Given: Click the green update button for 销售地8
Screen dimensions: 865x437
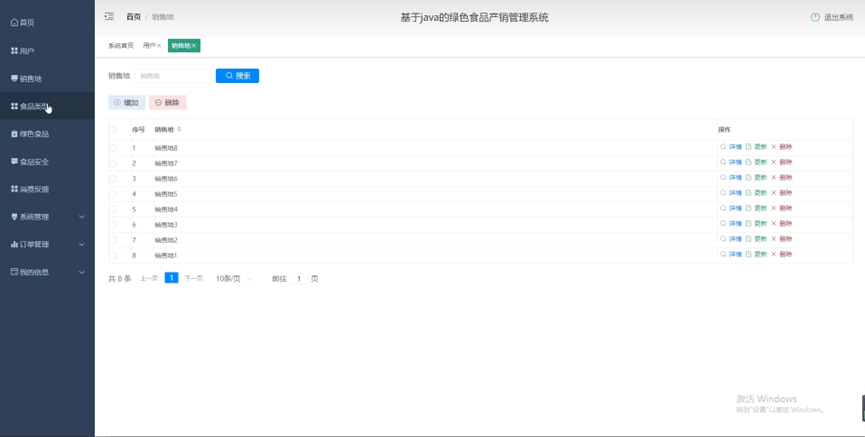Looking at the screenshot, I should coord(756,147).
